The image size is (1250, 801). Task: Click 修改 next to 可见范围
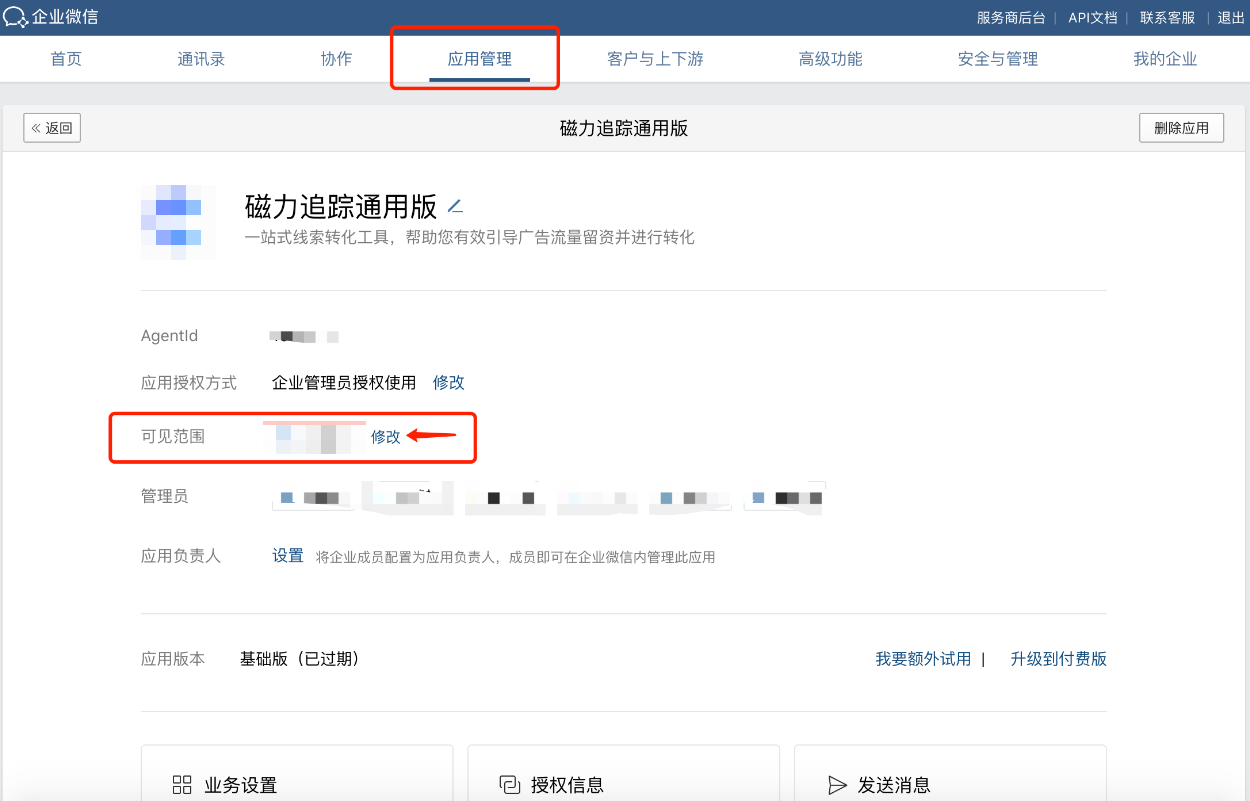[x=386, y=436]
